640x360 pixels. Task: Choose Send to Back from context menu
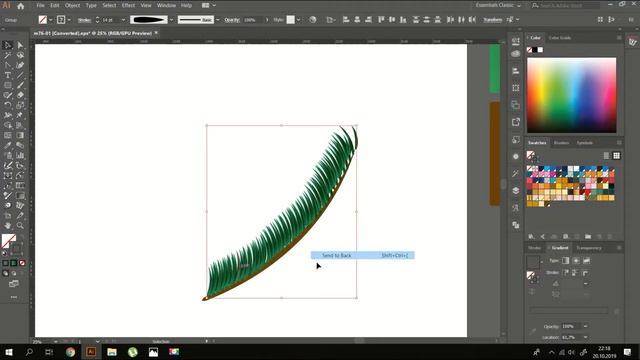click(362, 255)
